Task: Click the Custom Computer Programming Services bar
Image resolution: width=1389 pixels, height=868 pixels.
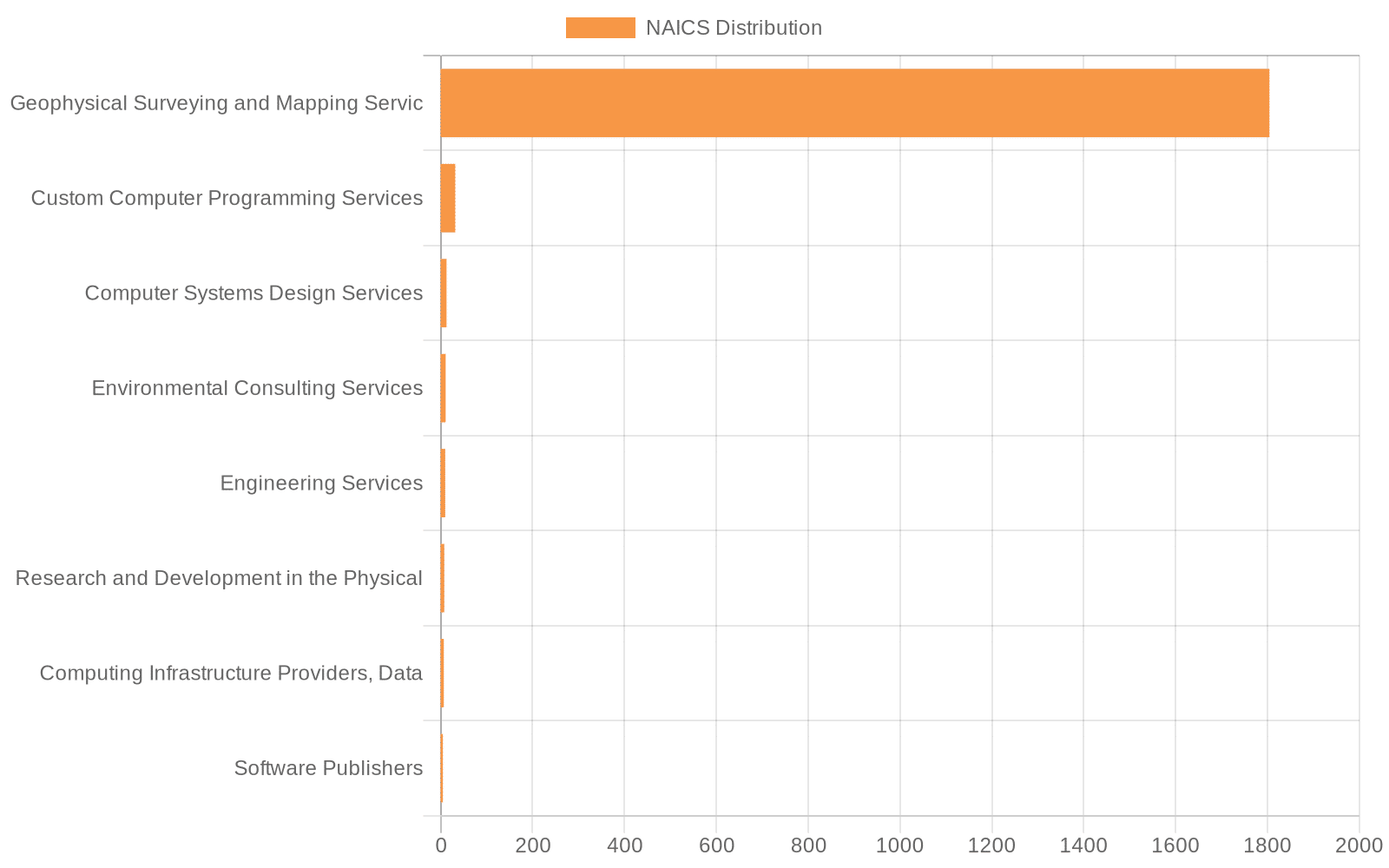Action: point(449,198)
